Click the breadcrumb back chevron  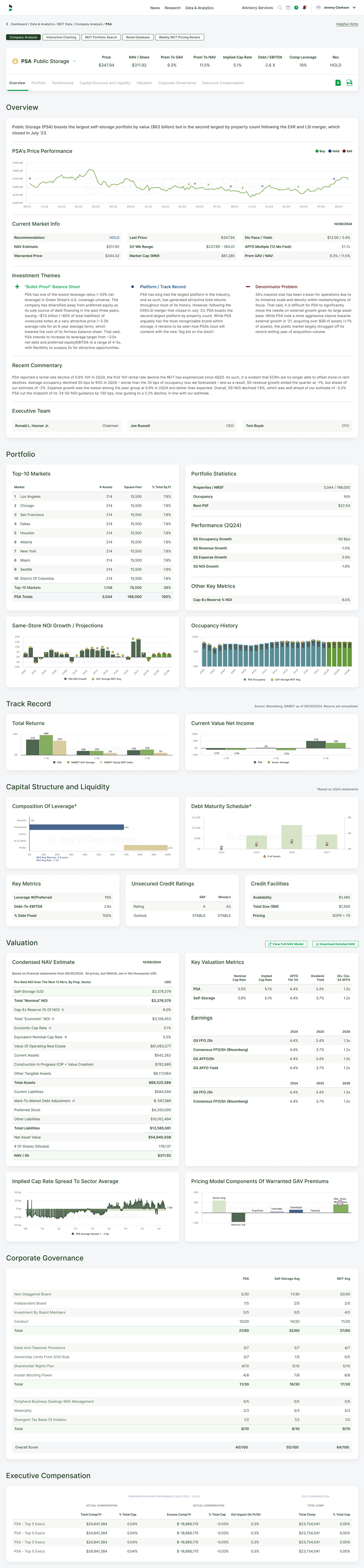pos(7,24)
